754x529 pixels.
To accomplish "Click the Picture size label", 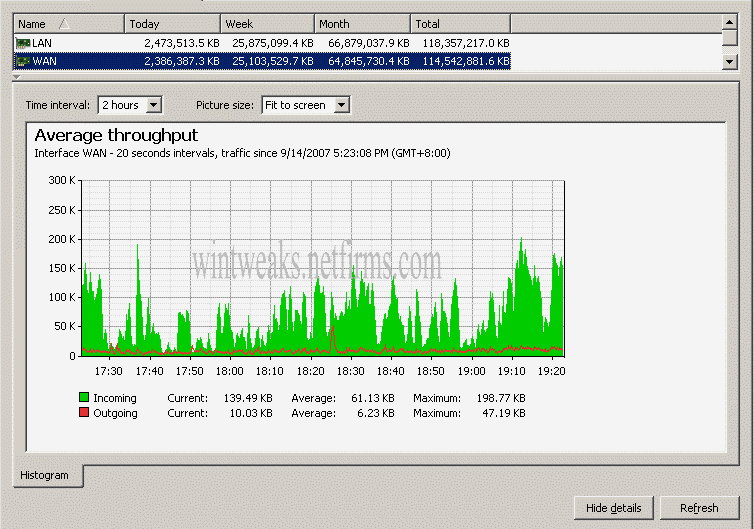I will pyautogui.click(x=225, y=105).
